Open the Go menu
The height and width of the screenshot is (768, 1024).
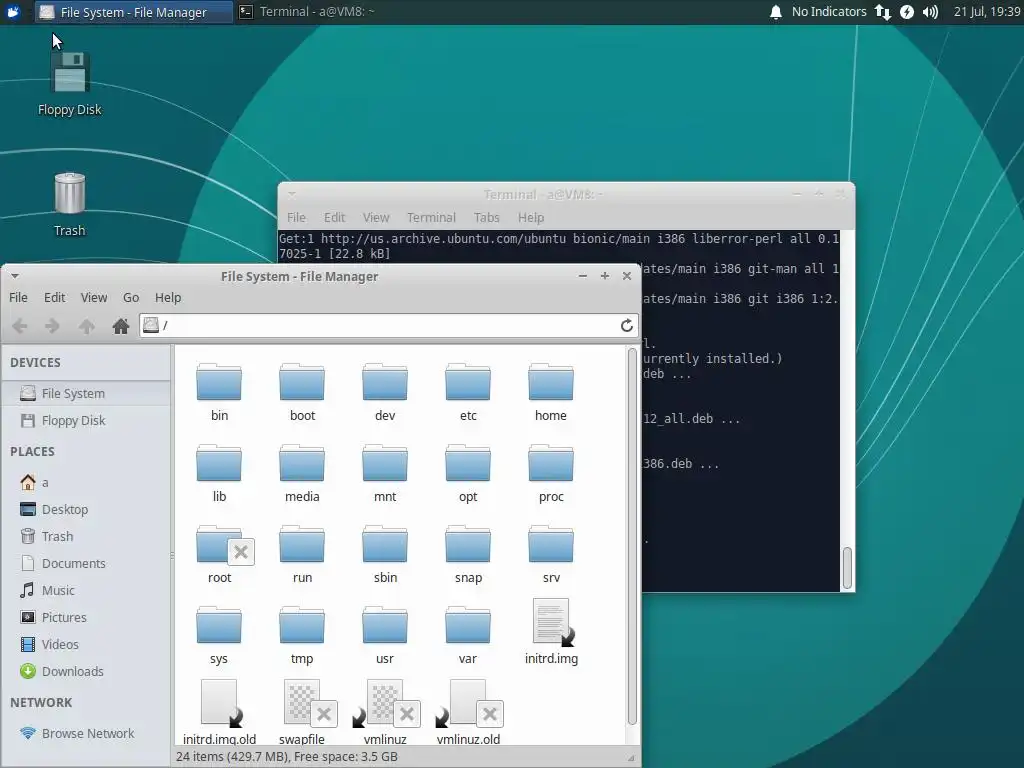pos(131,297)
